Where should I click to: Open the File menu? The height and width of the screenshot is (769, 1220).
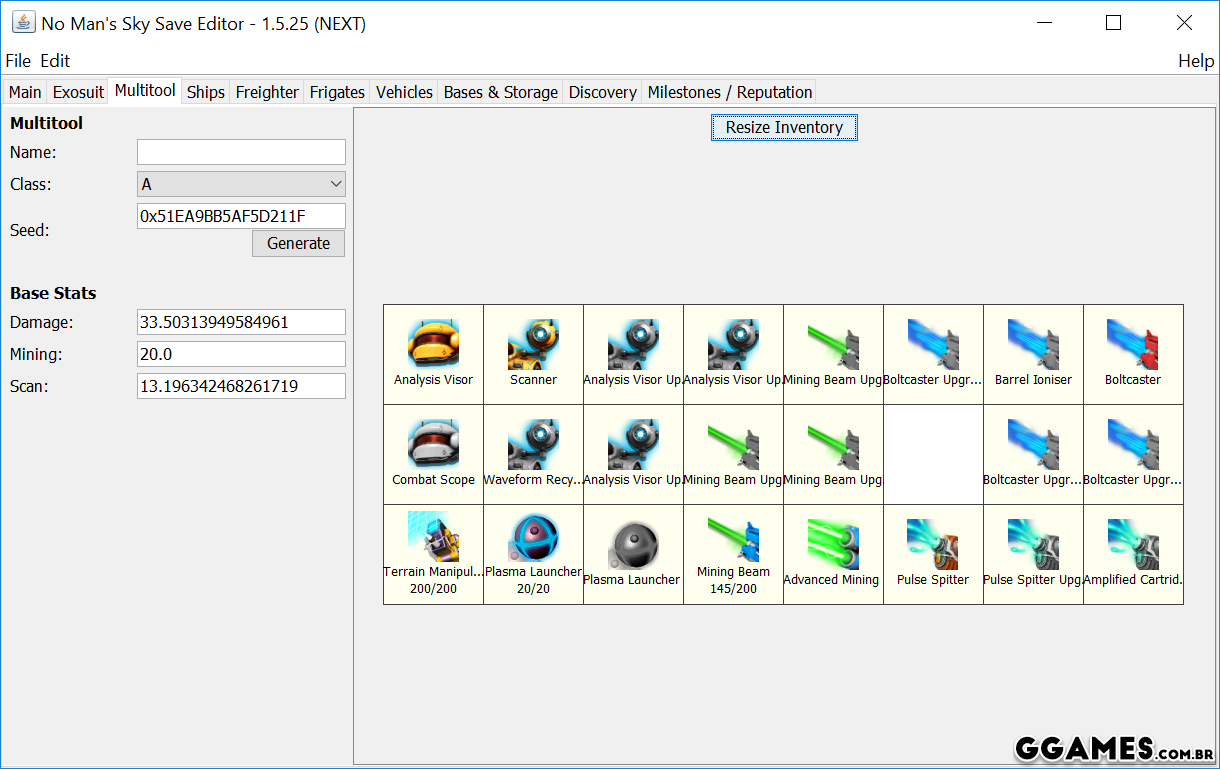point(18,61)
